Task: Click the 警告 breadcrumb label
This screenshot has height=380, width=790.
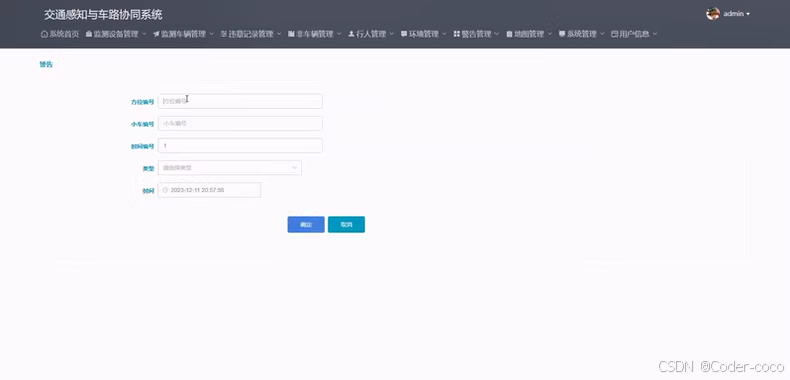Action: point(46,65)
